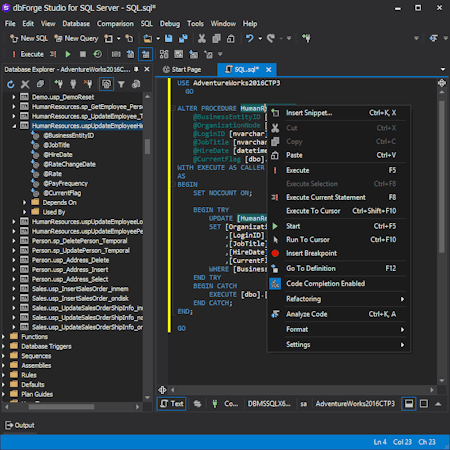Click the swap views icon next to Text
The width and height of the screenshot is (450, 450).
click(x=197, y=404)
